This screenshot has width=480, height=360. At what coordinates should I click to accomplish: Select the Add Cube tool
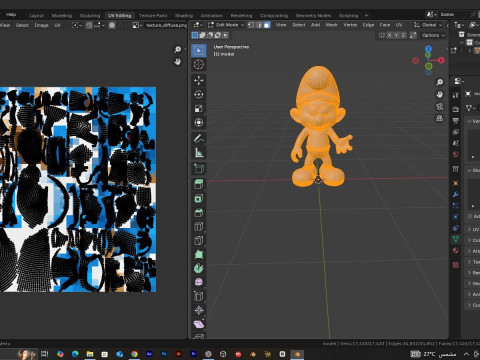199,168
